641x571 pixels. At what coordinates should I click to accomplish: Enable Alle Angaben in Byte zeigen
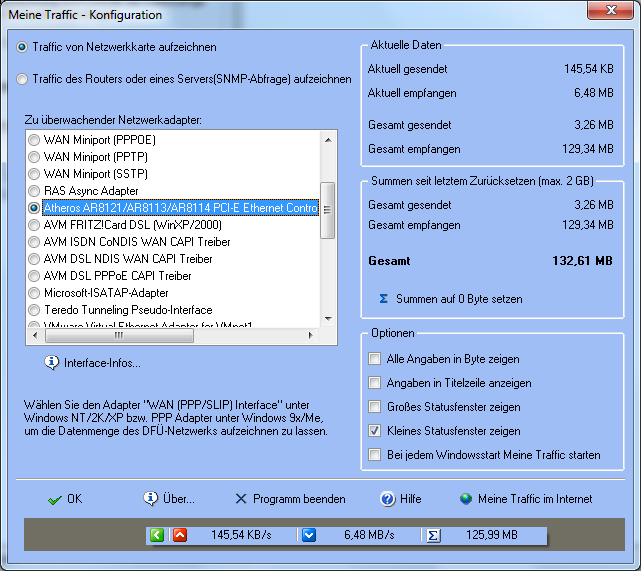pos(374,358)
